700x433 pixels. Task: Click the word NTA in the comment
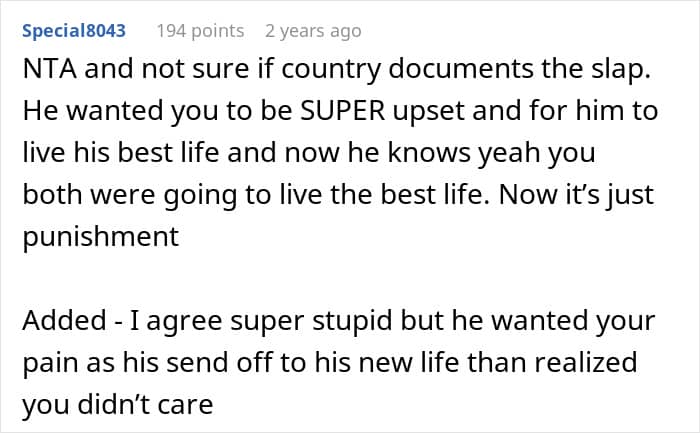(x=50, y=69)
